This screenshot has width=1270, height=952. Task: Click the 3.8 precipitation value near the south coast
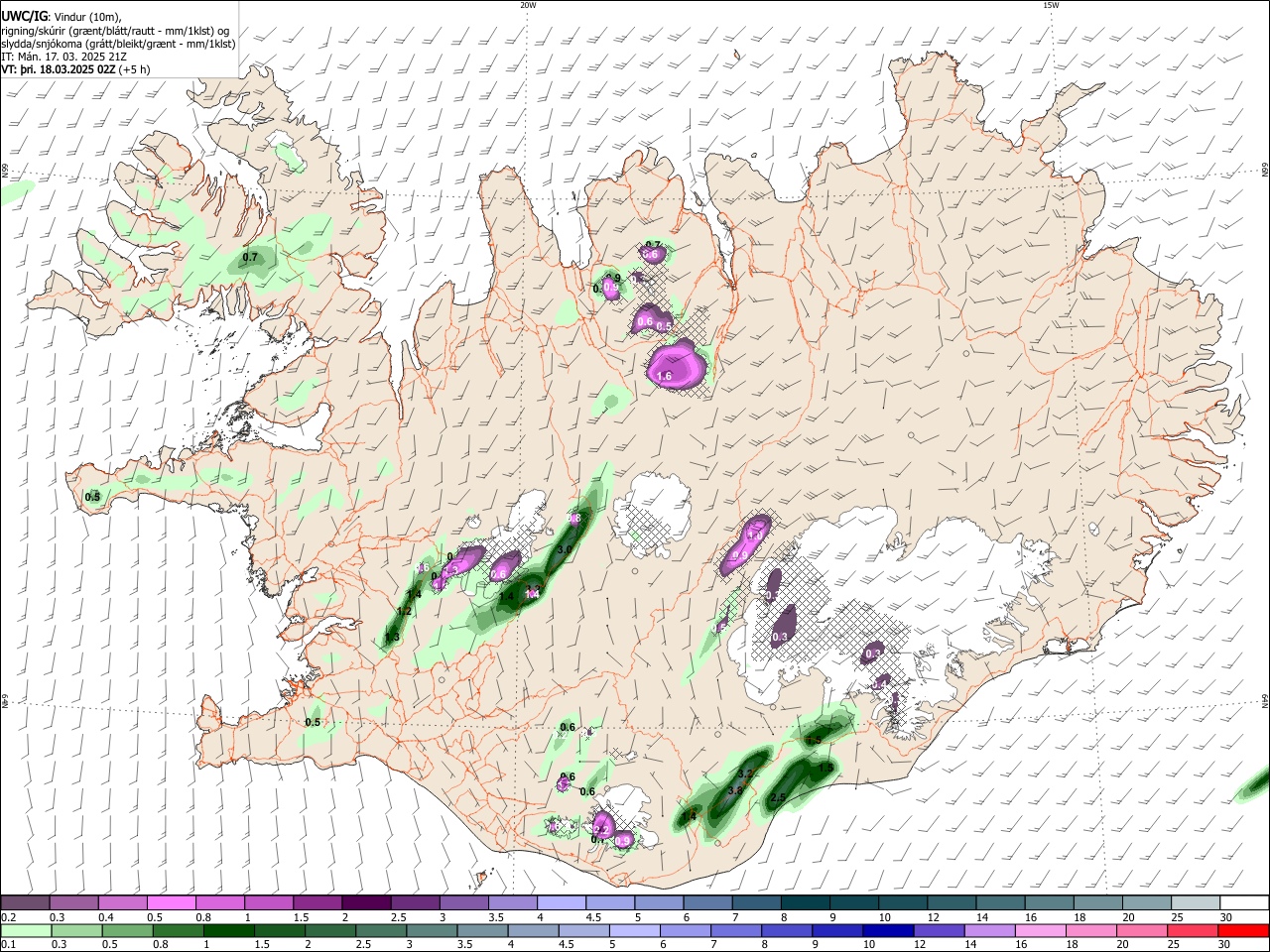(735, 790)
